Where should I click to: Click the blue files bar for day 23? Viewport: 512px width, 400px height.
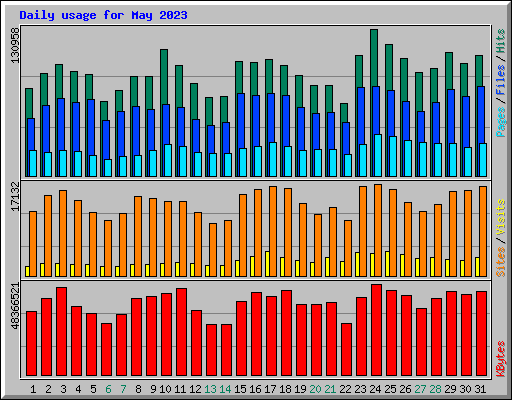361,116
